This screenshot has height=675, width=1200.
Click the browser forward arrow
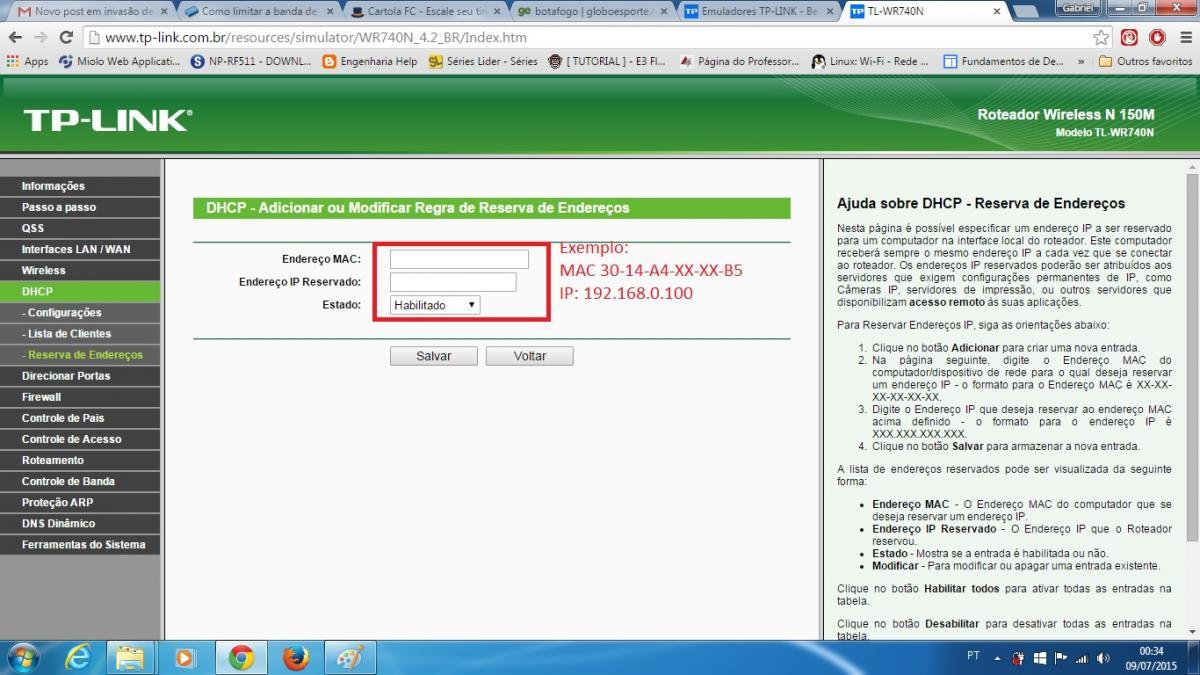coord(40,37)
